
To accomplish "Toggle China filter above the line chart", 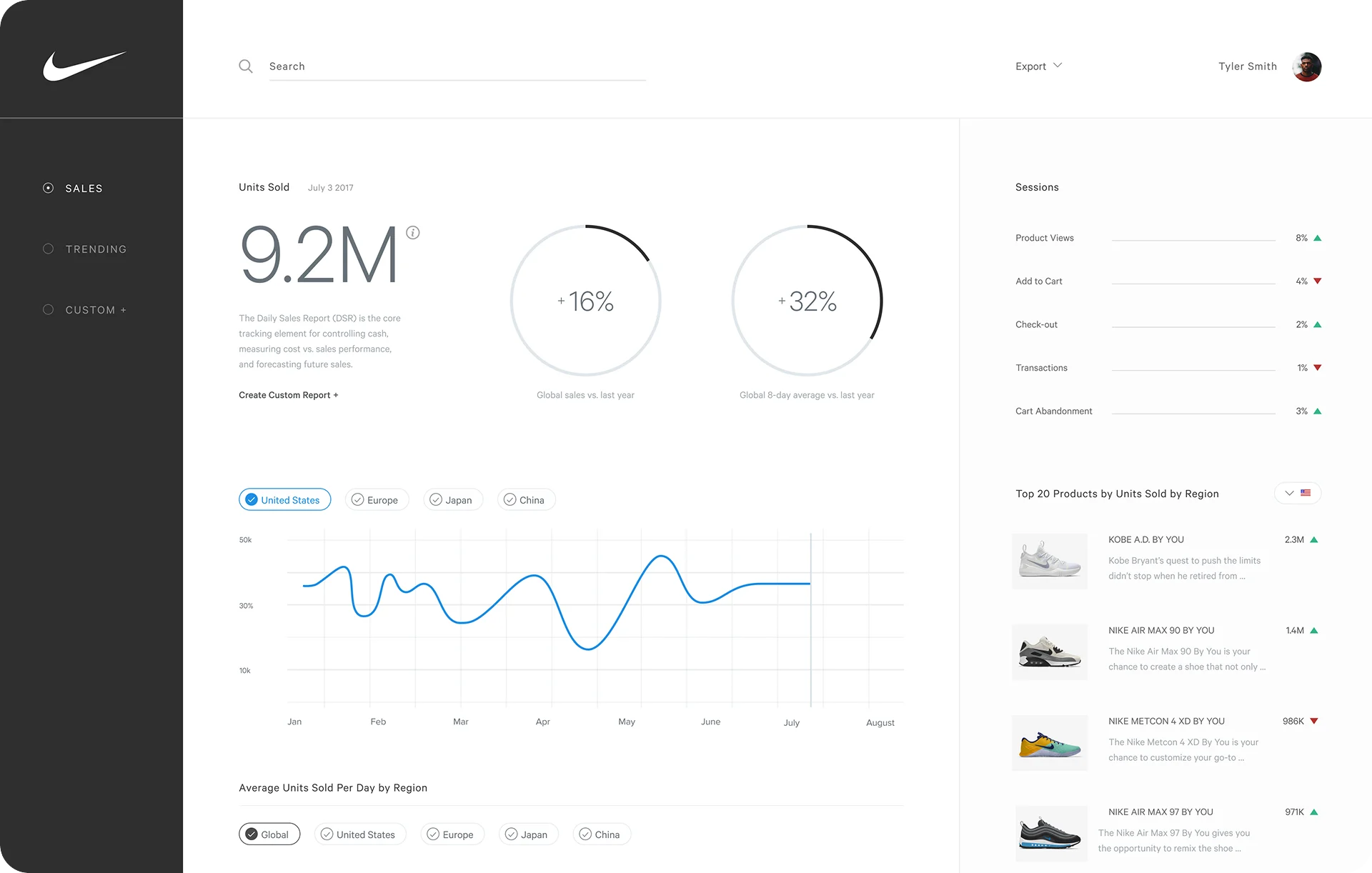I will coord(526,499).
